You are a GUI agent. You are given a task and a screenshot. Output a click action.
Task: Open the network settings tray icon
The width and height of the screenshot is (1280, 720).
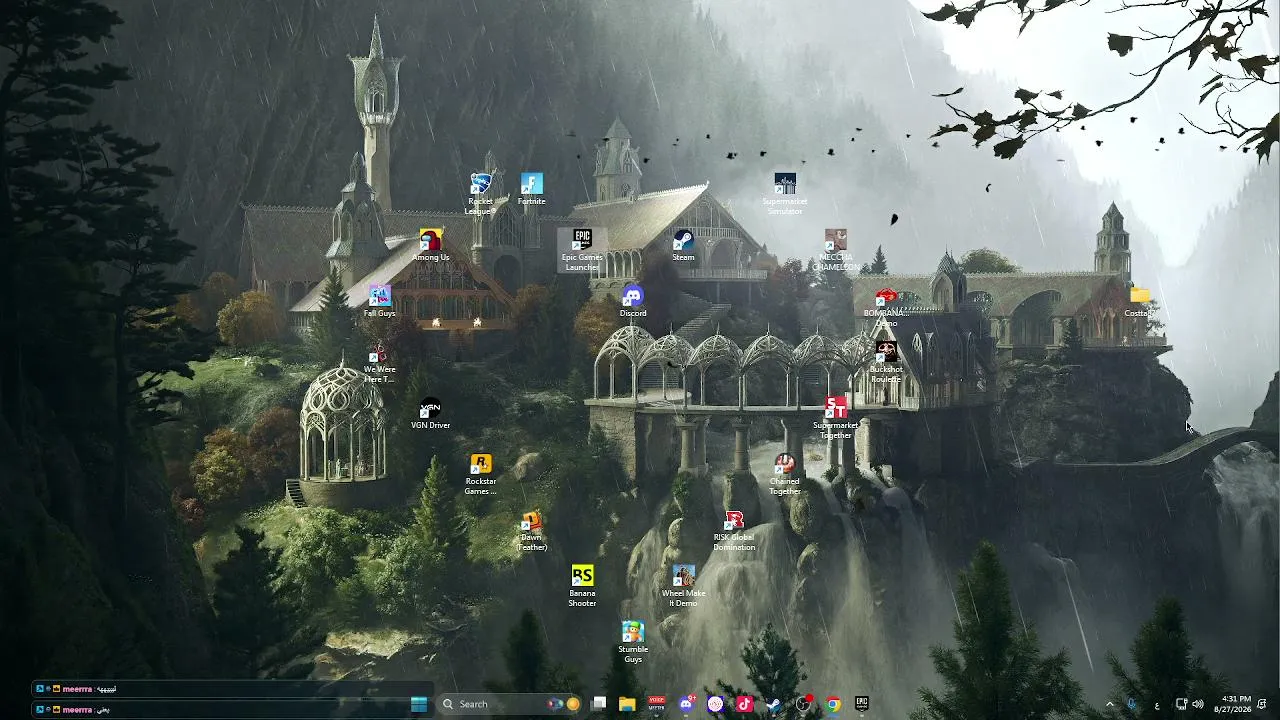pyautogui.click(x=1181, y=704)
